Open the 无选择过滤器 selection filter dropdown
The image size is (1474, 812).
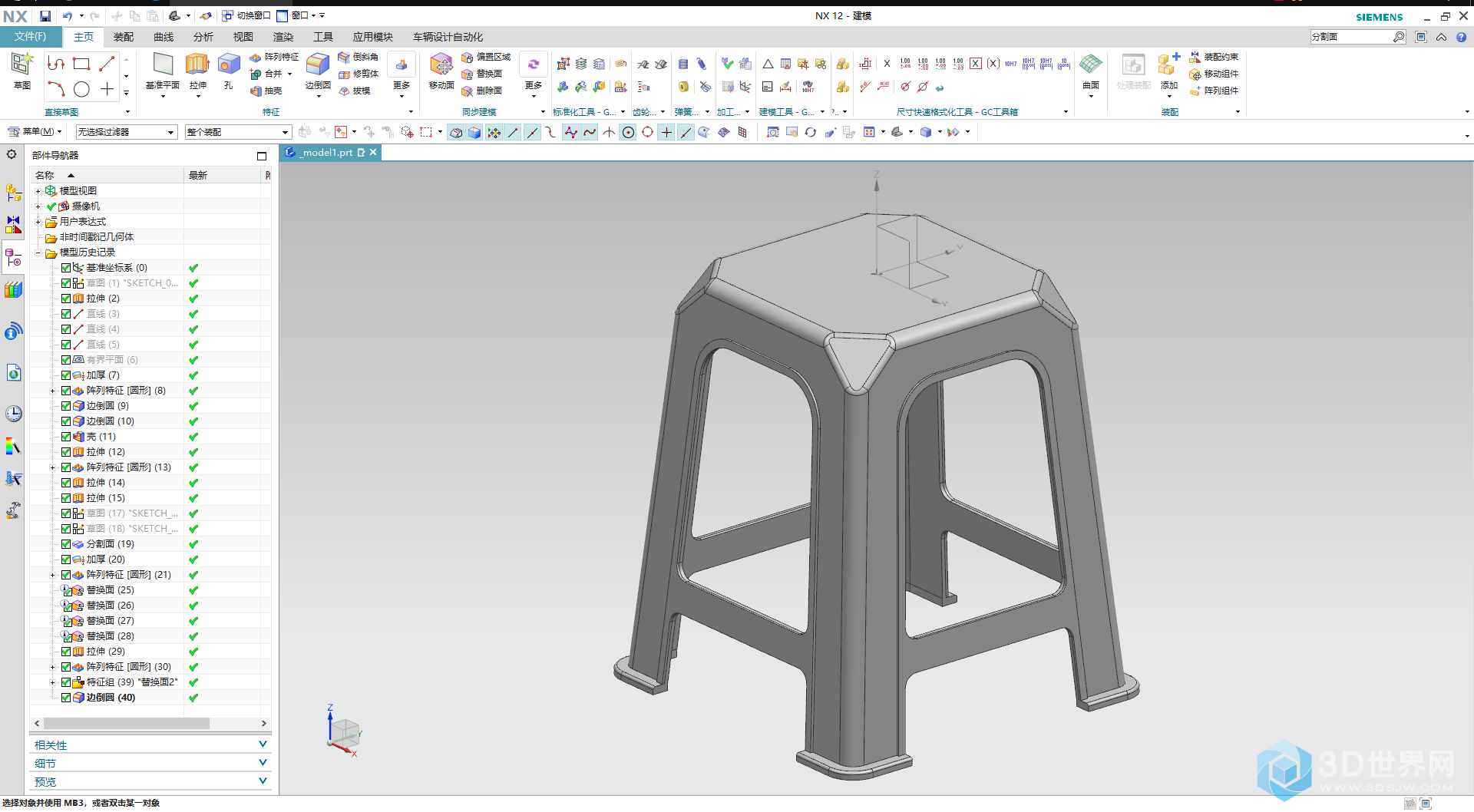pyautogui.click(x=127, y=132)
